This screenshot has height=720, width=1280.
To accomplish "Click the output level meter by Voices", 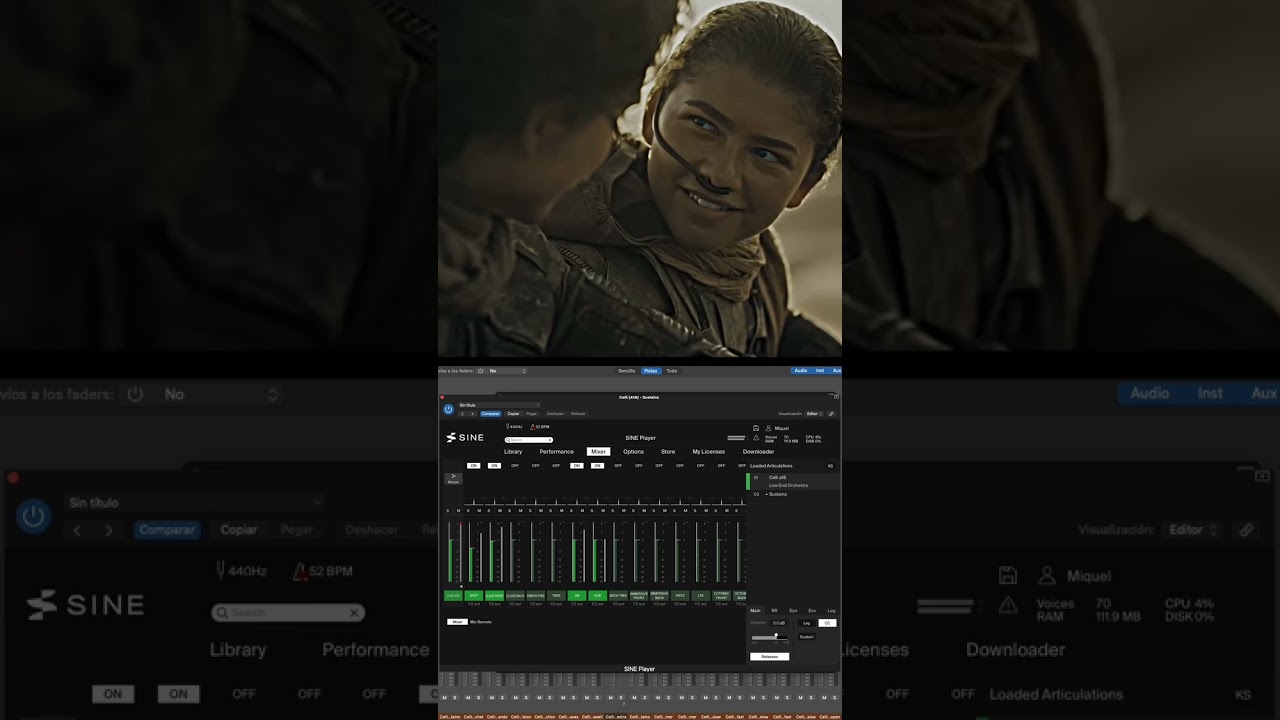I will [736, 438].
